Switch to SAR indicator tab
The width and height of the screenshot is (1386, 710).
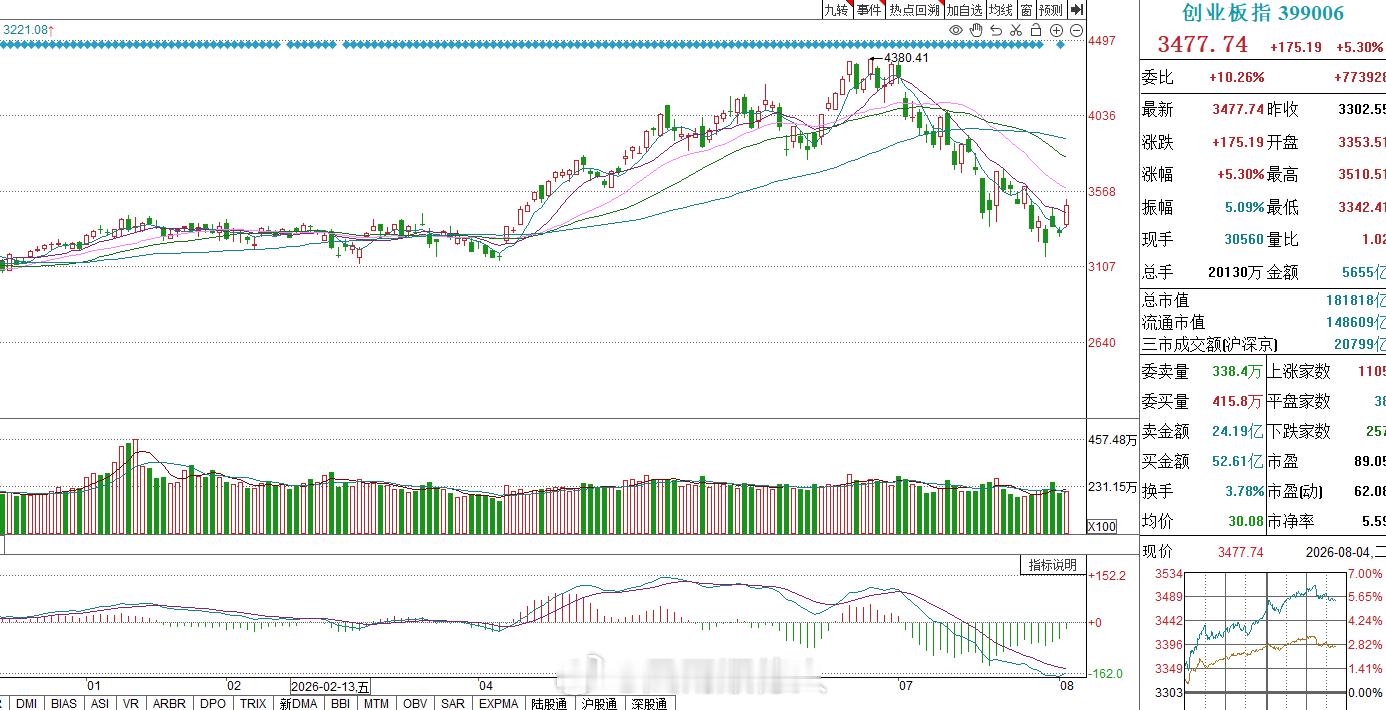point(452,703)
